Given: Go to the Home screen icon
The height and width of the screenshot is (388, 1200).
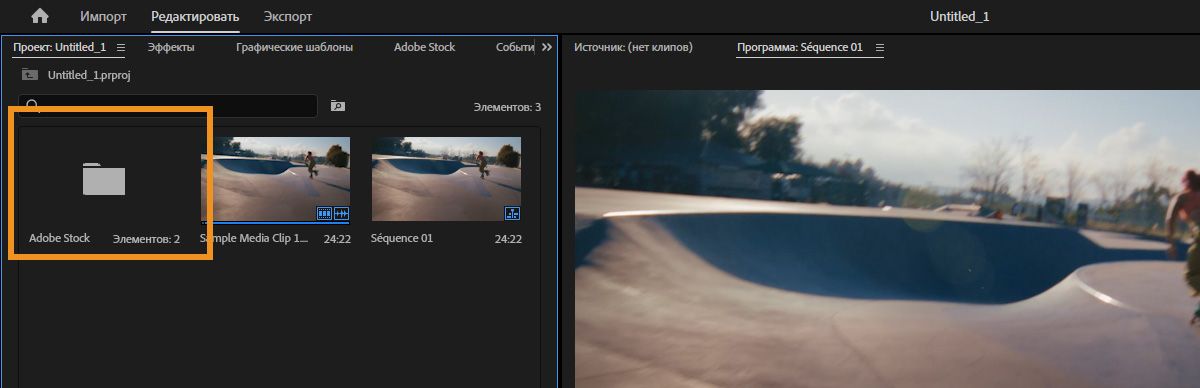Looking at the screenshot, I should (x=40, y=16).
